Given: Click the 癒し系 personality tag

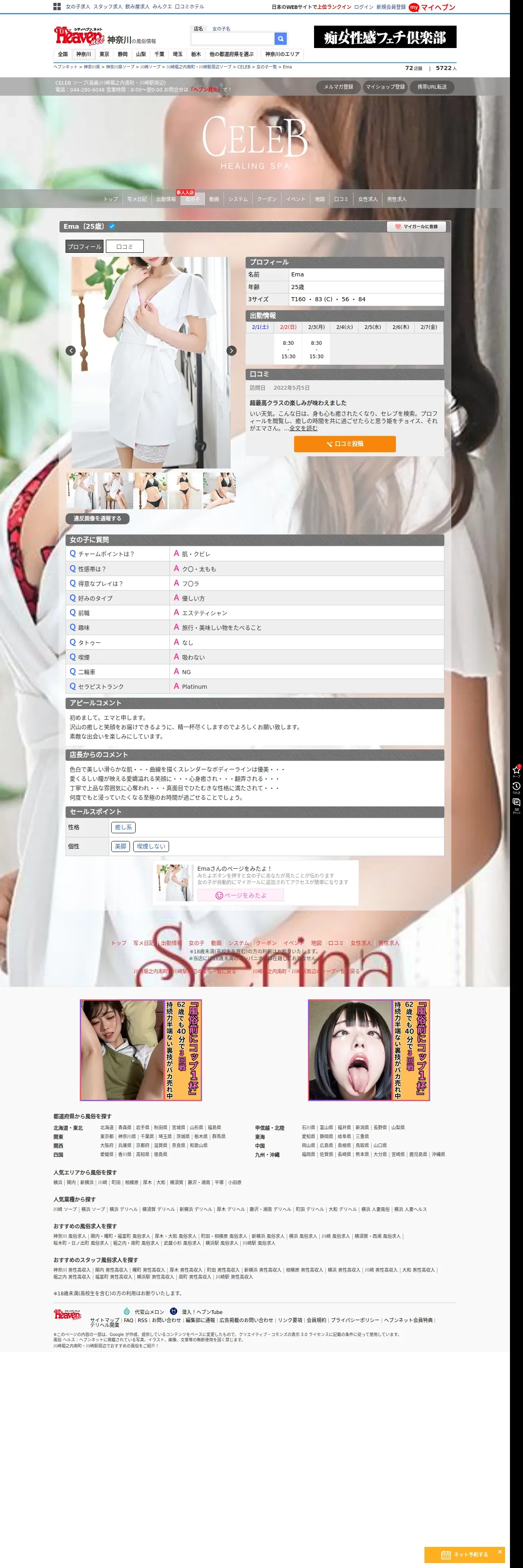Looking at the screenshot, I should tap(123, 827).
